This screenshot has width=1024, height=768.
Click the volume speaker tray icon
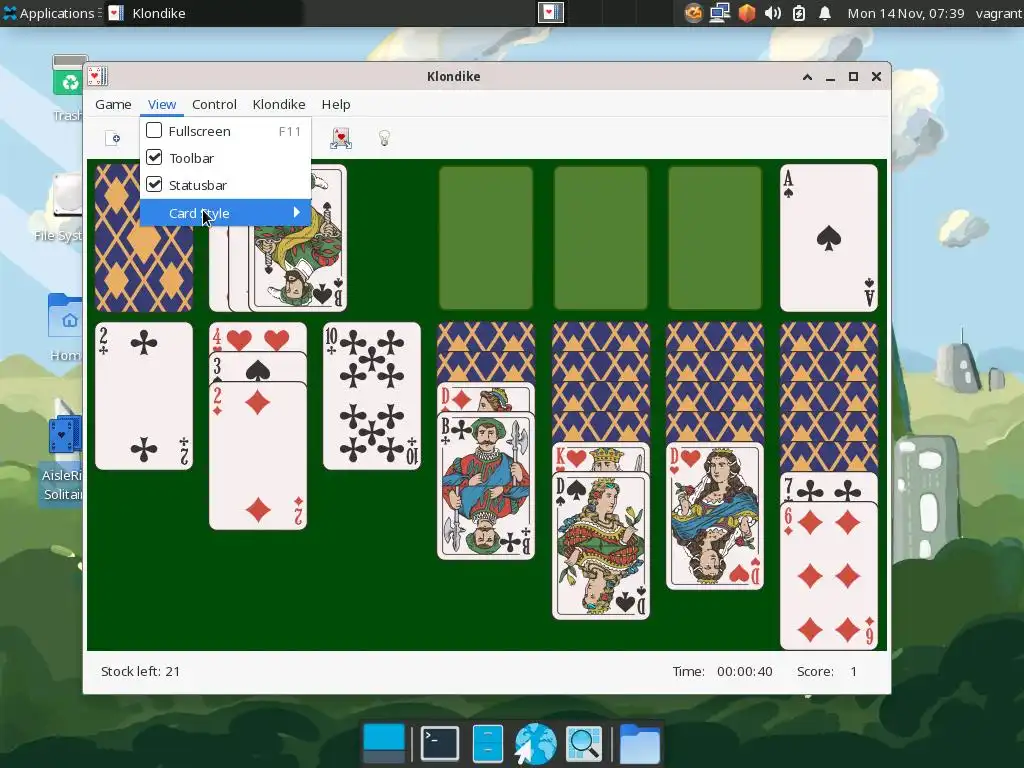pos(773,13)
